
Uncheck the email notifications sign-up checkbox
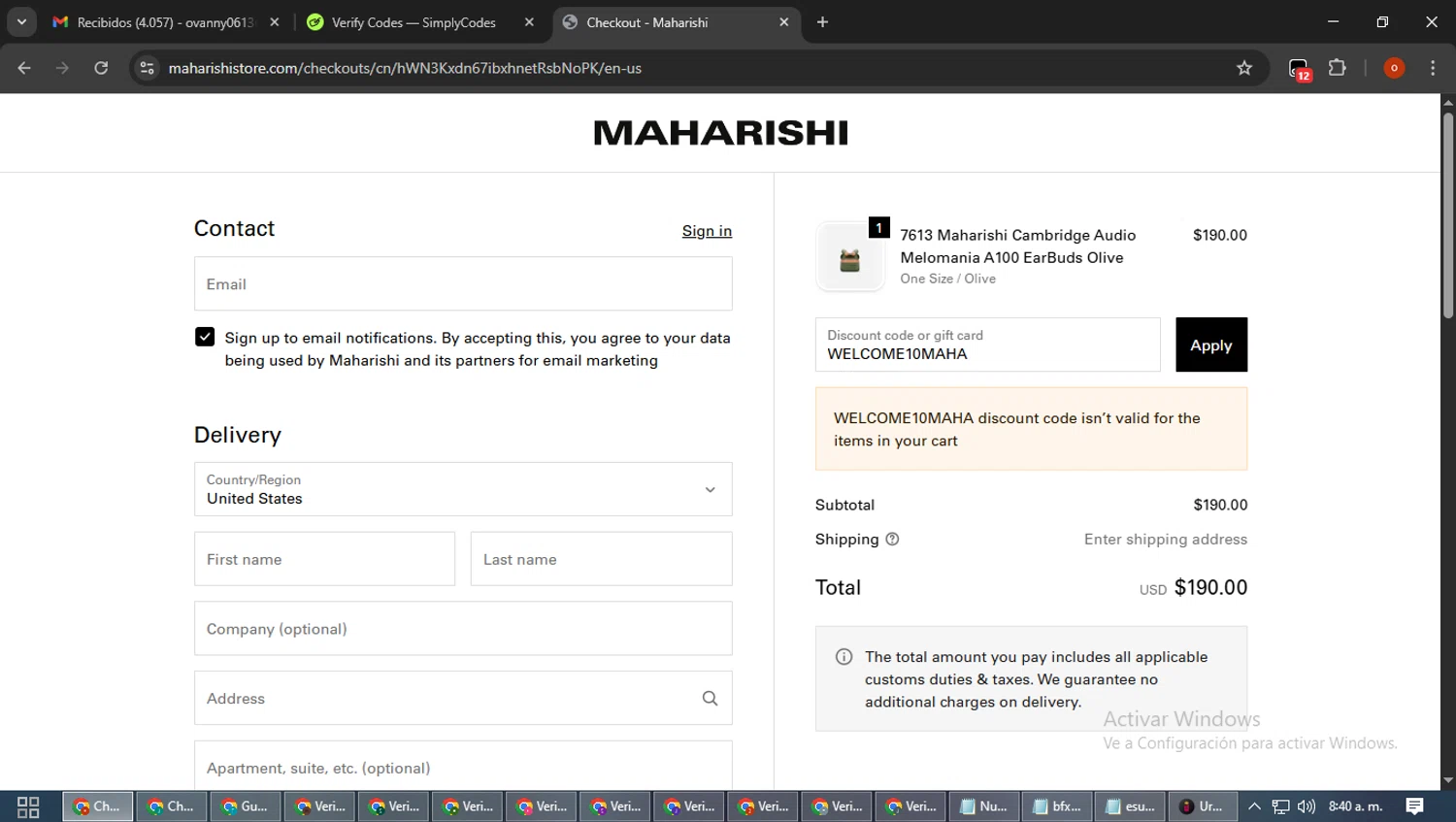(x=205, y=337)
